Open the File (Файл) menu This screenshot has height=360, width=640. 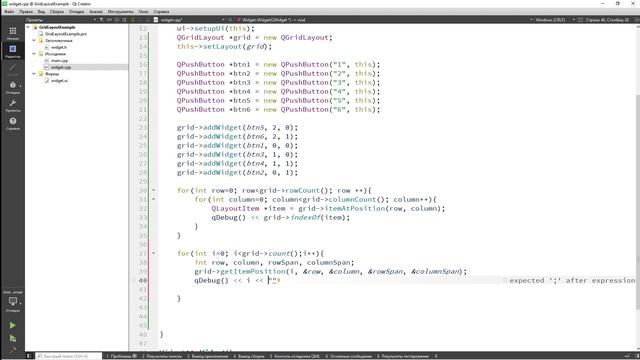[x=9, y=11]
